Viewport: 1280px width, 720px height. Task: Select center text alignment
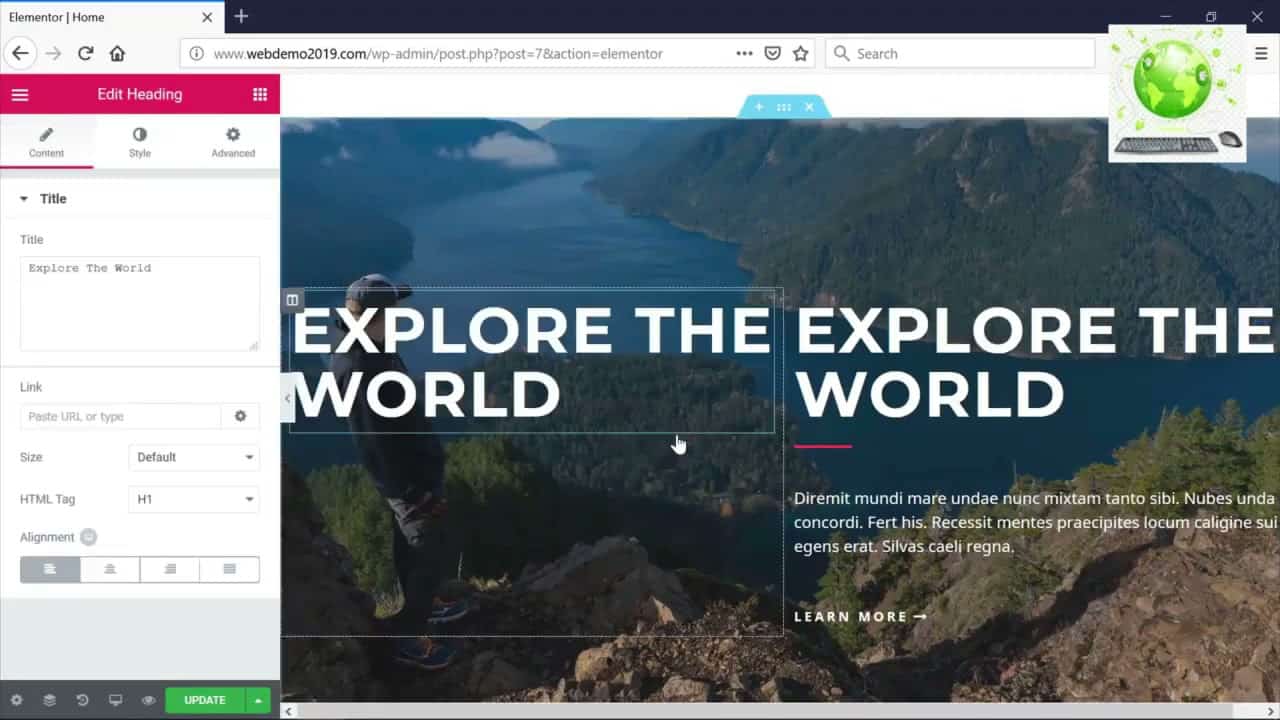click(109, 569)
